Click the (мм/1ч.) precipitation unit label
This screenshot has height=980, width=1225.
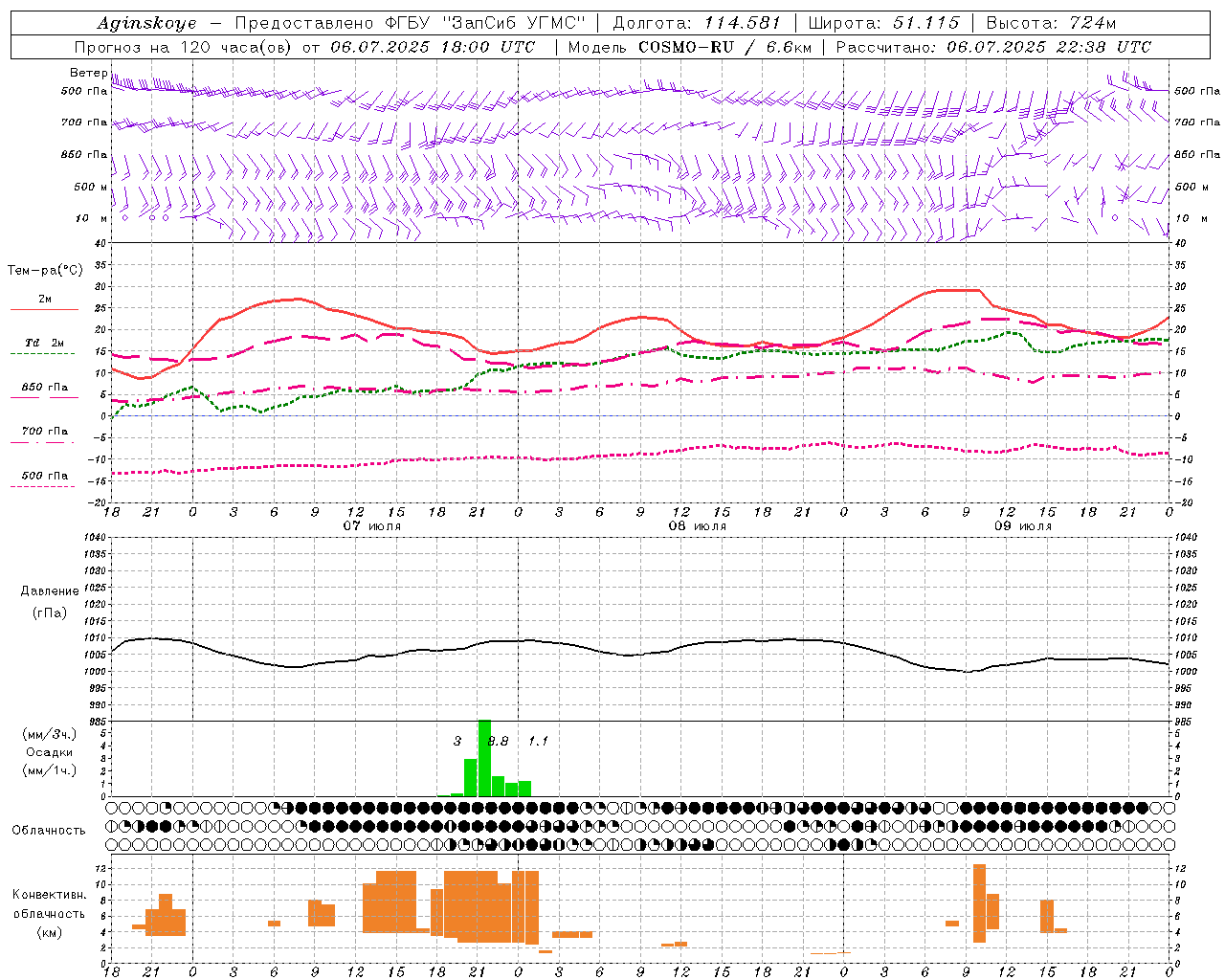pyautogui.click(x=49, y=770)
